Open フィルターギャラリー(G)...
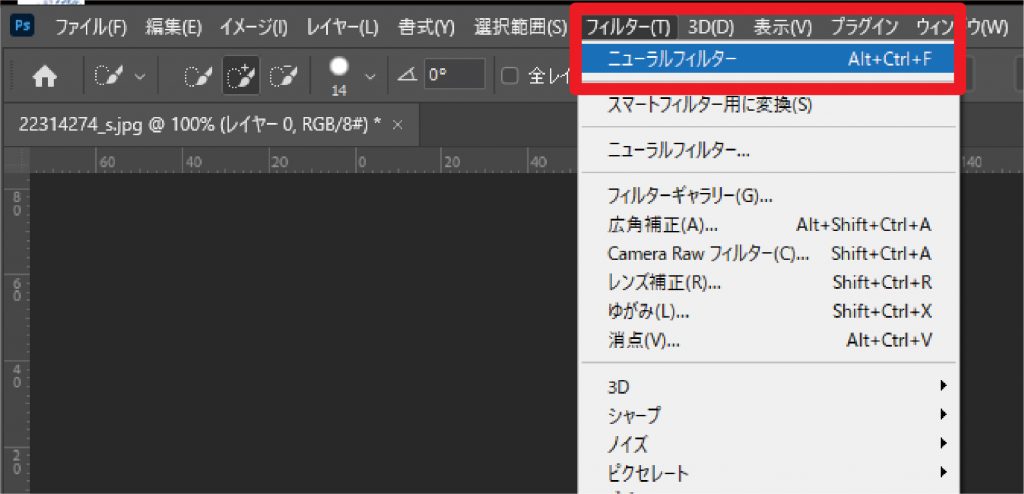The height and width of the screenshot is (494, 1024). [x=769, y=195]
